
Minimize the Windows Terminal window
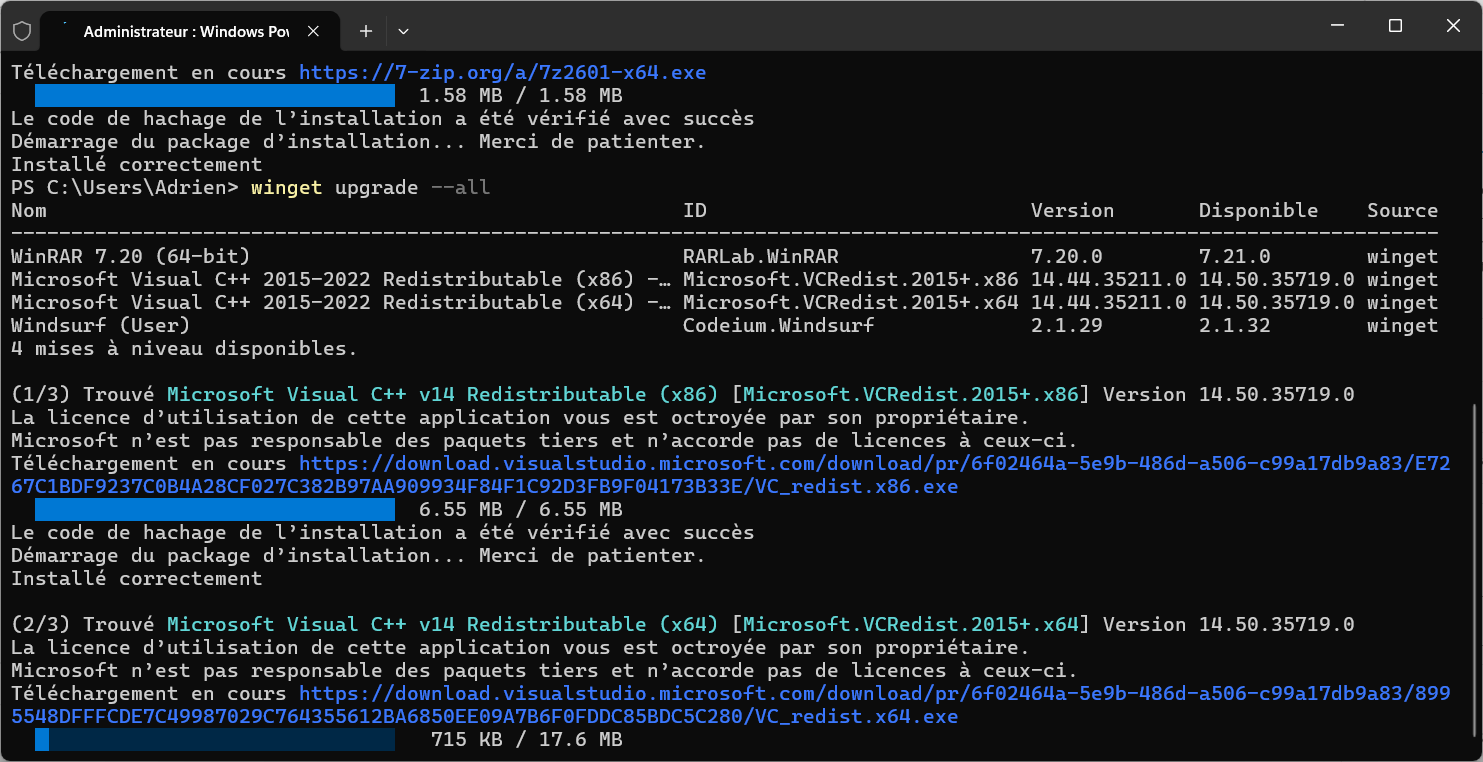click(1339, 26)
